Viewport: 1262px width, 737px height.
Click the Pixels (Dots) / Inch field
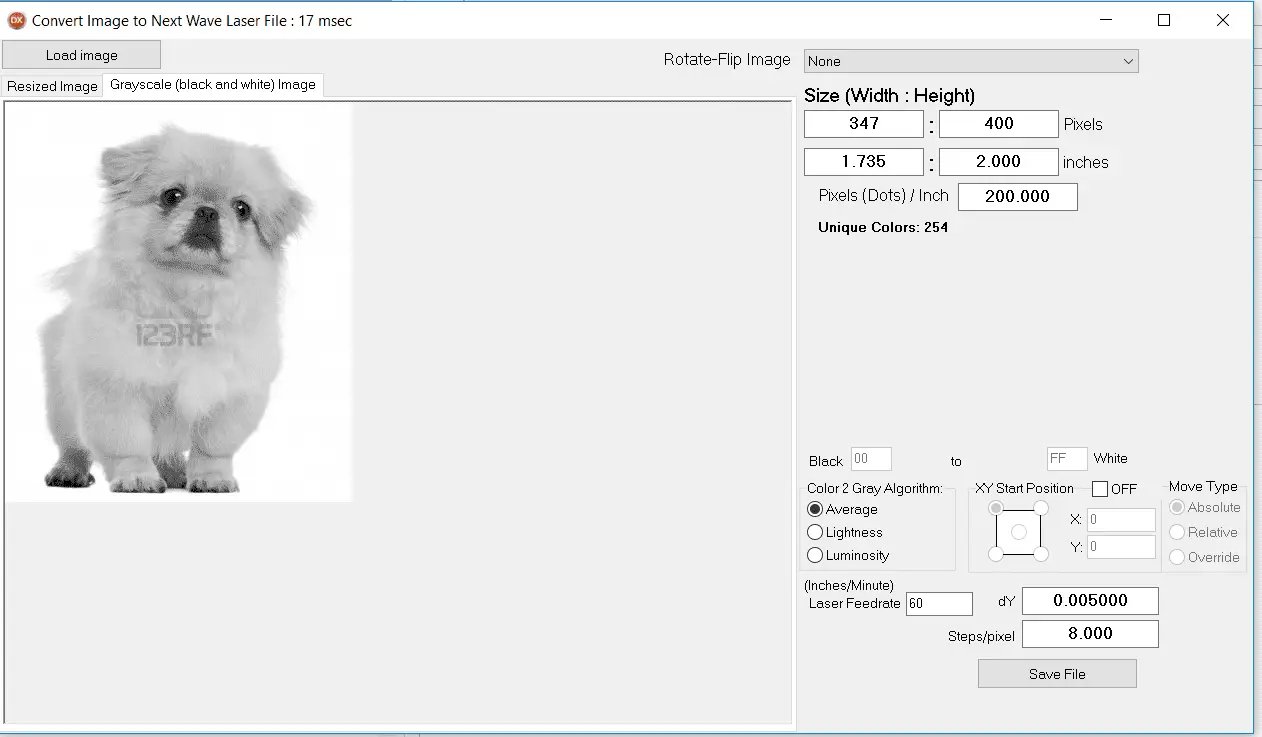coord(1018,197)
